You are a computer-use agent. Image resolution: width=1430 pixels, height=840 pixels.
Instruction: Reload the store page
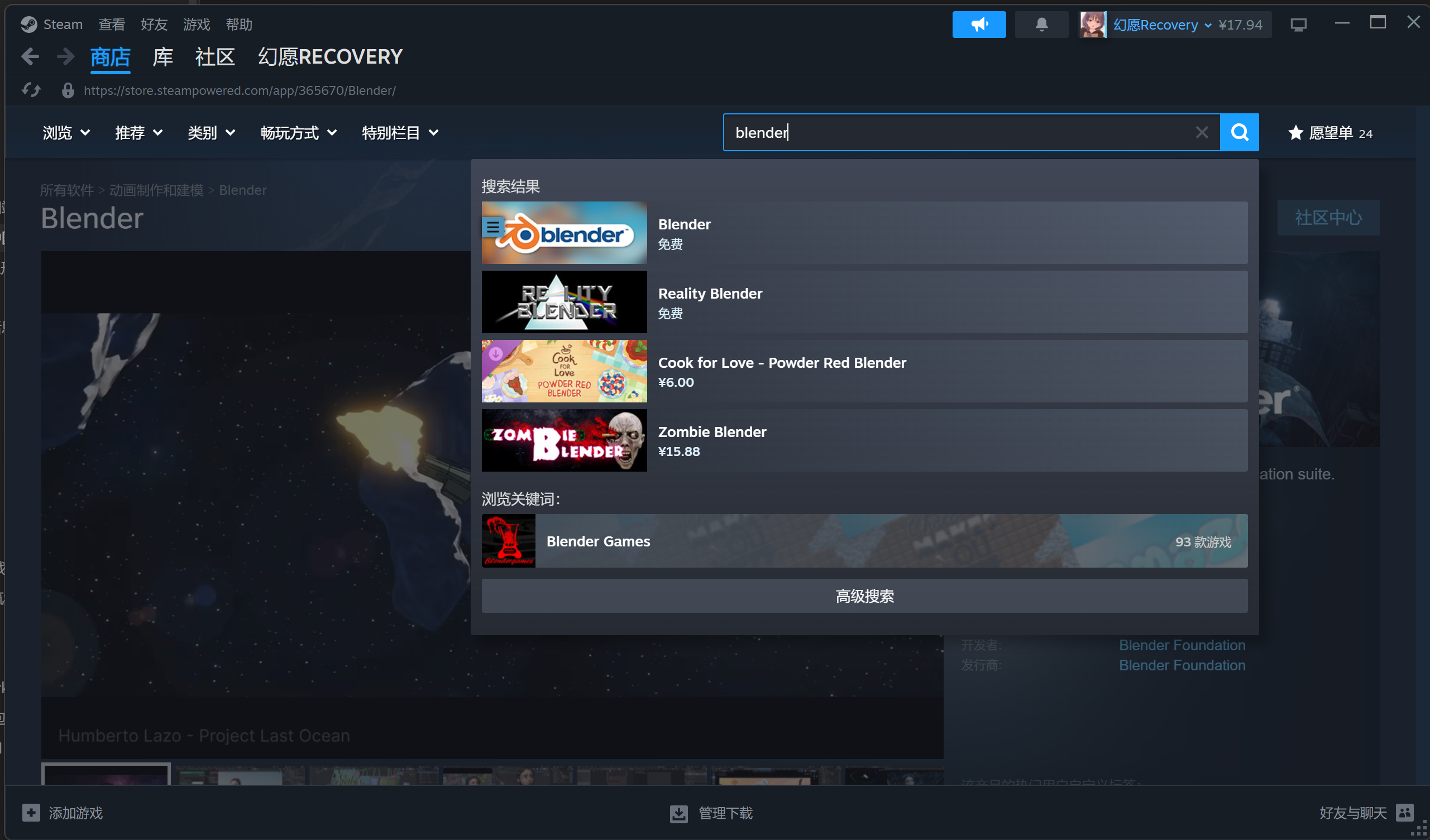pos(31,90)
